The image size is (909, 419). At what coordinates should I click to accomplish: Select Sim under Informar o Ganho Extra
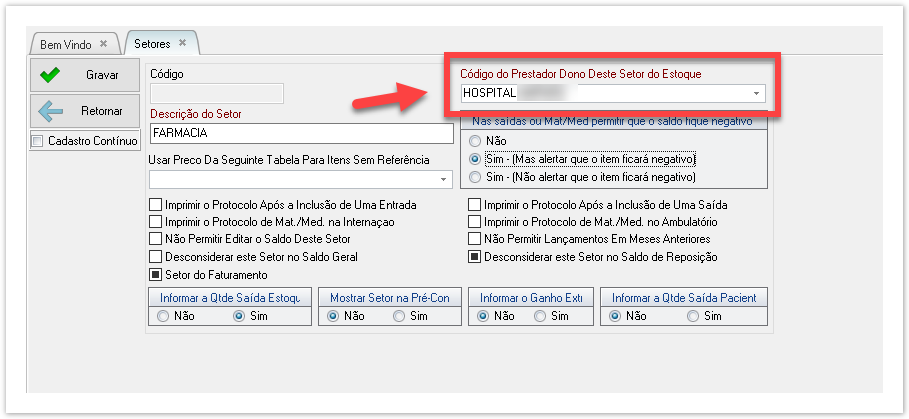541,316
